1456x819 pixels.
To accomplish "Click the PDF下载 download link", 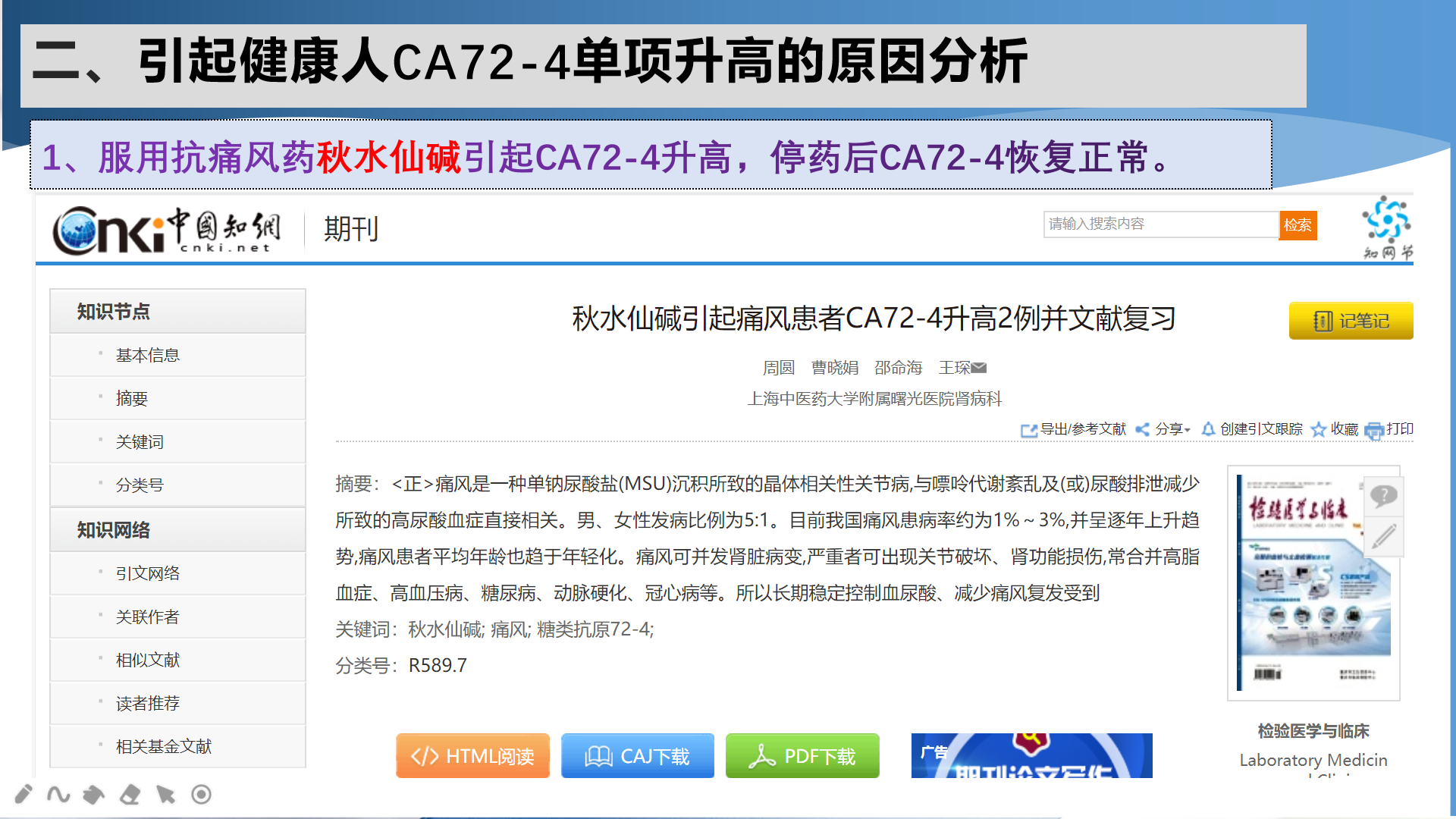I will 802,755.
